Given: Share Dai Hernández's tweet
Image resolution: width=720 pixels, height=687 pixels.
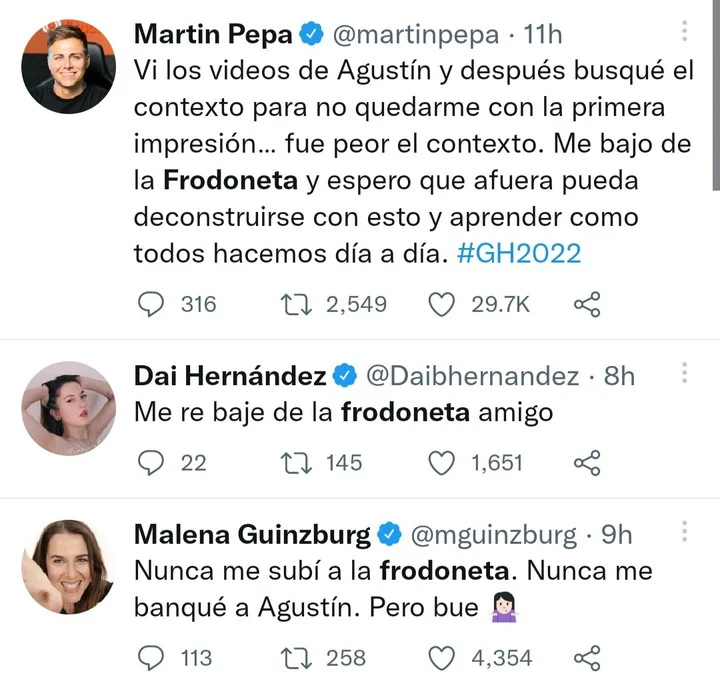Looking at the screenshot, I should (x=587, y=462).
